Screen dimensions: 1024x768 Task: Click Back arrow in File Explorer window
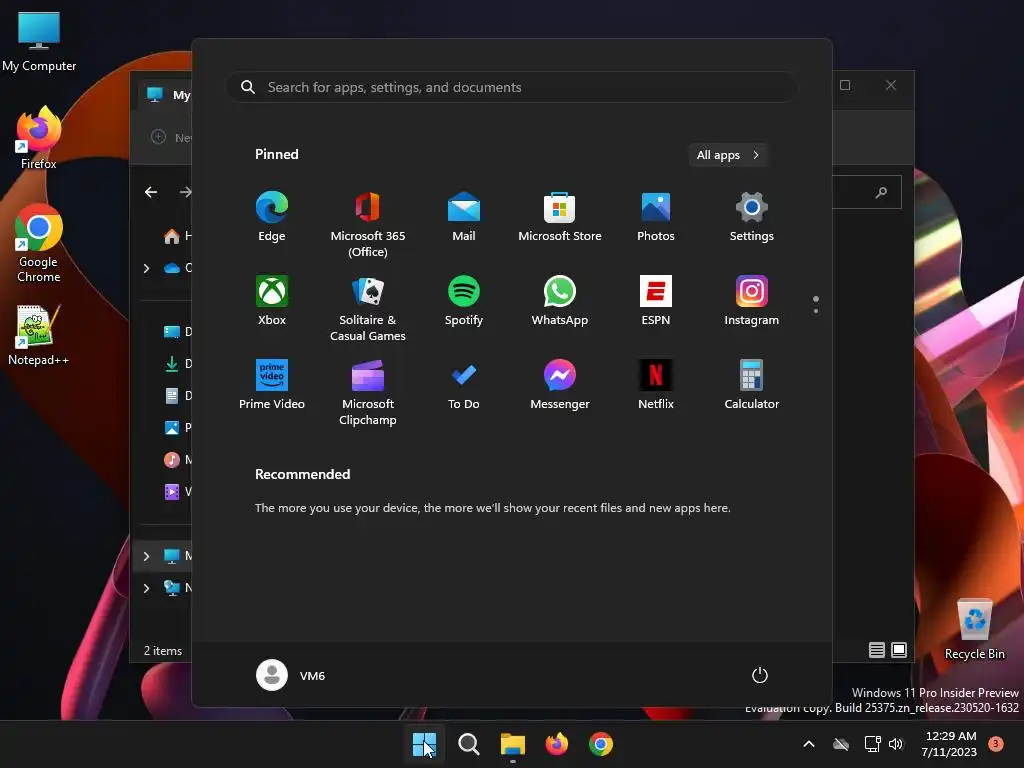pyautogui.click(x=151, y=192)
